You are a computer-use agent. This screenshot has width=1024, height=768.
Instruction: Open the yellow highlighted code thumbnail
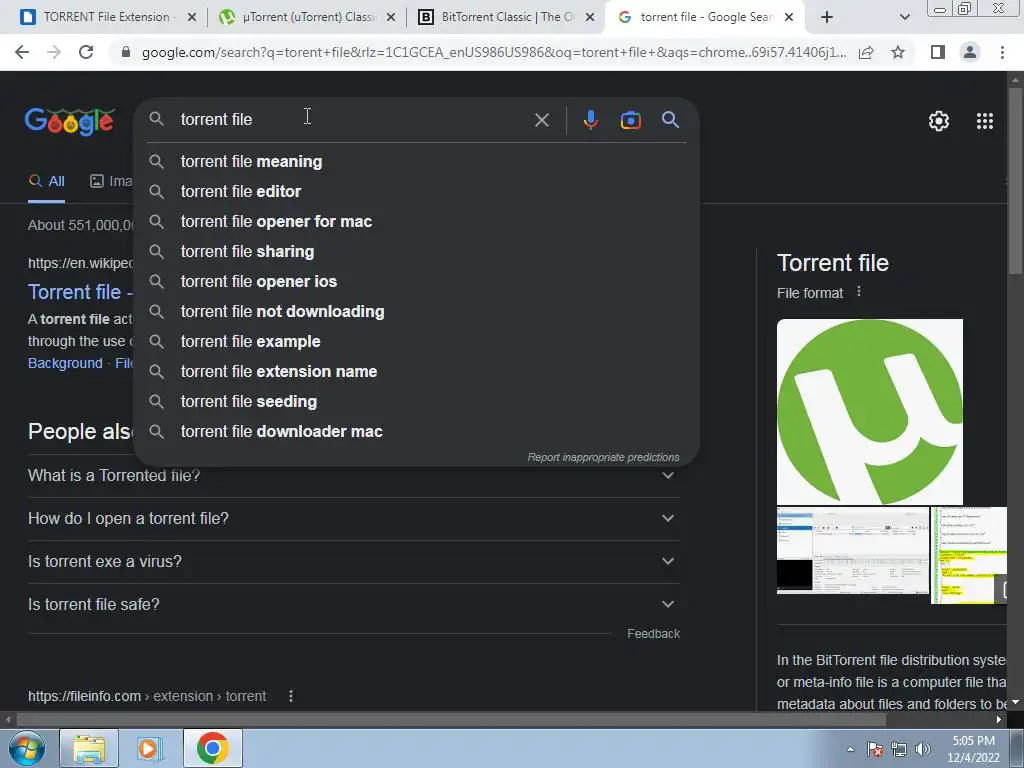pyautogui.click(x=968, y=555)
